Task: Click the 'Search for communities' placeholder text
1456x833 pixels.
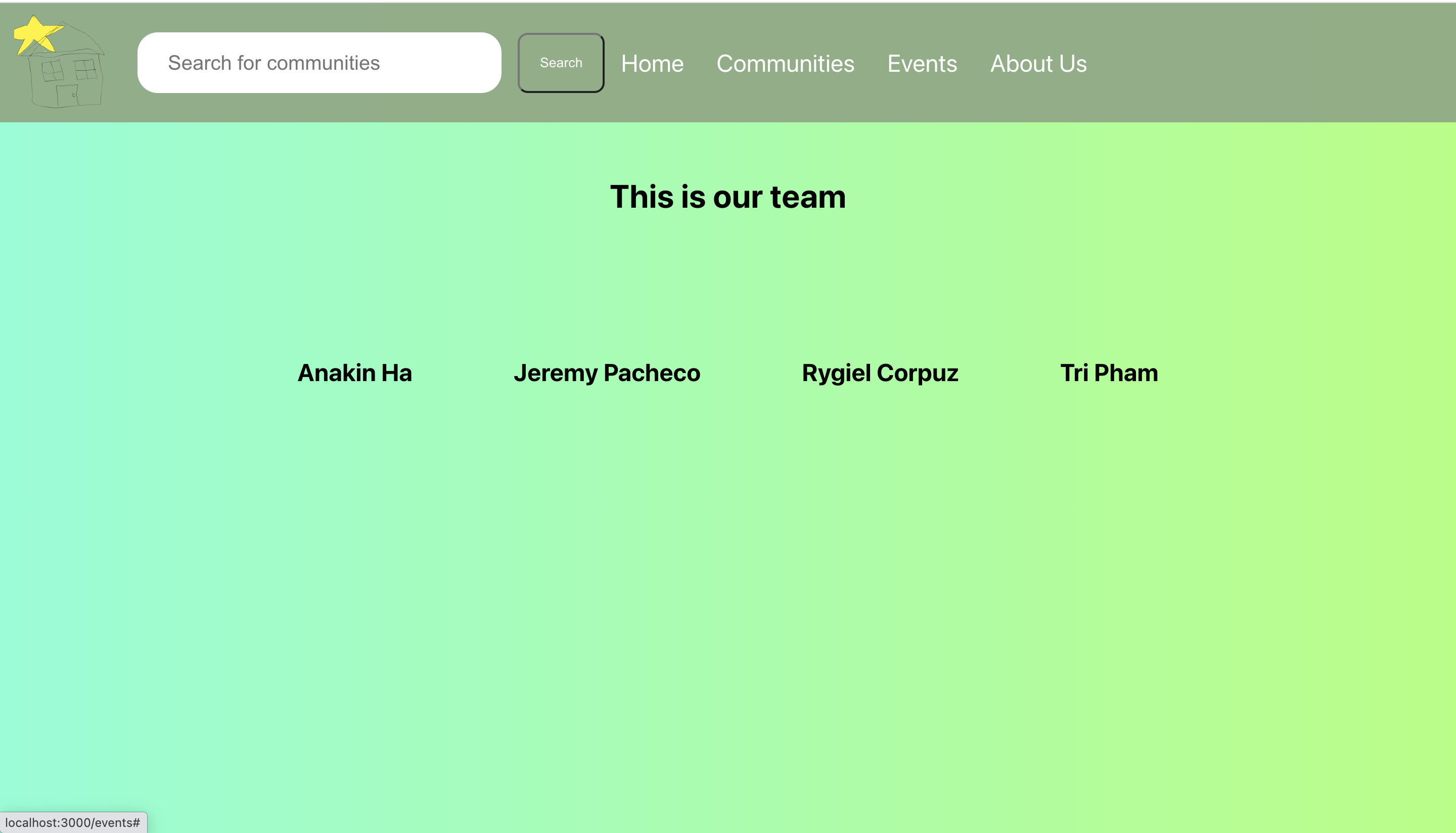Action: pos(274,63)
